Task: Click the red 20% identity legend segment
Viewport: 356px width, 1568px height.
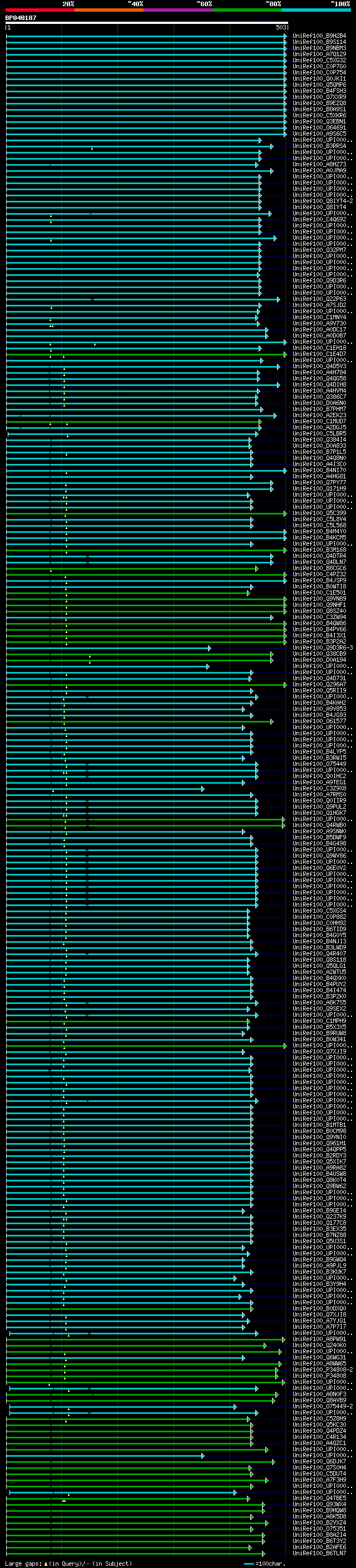Action: (x=39, y=10)
